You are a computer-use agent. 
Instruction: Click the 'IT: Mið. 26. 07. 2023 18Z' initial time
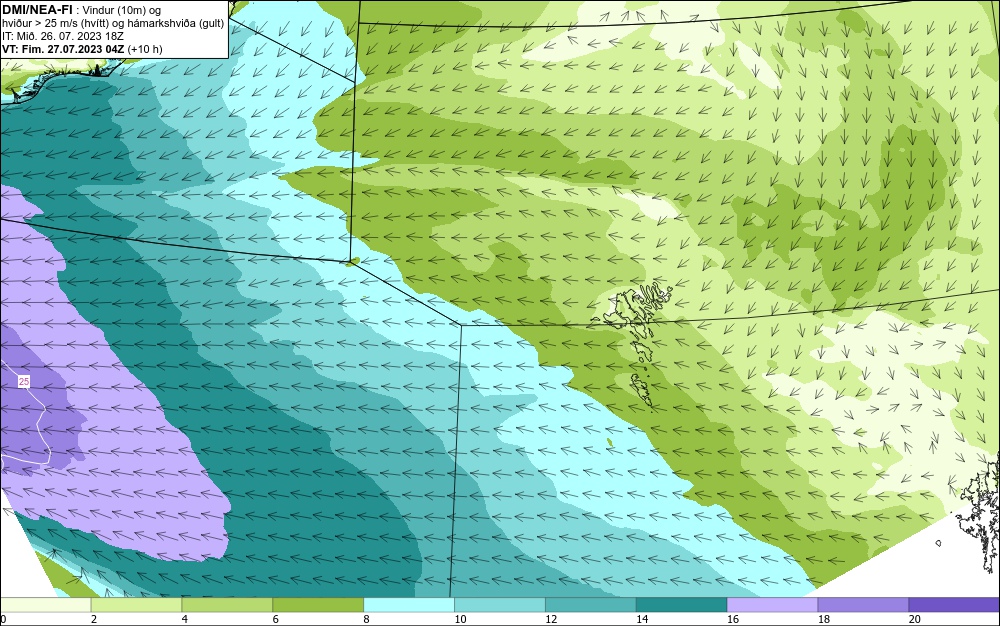pyautogui.click(x=62, y=36)
